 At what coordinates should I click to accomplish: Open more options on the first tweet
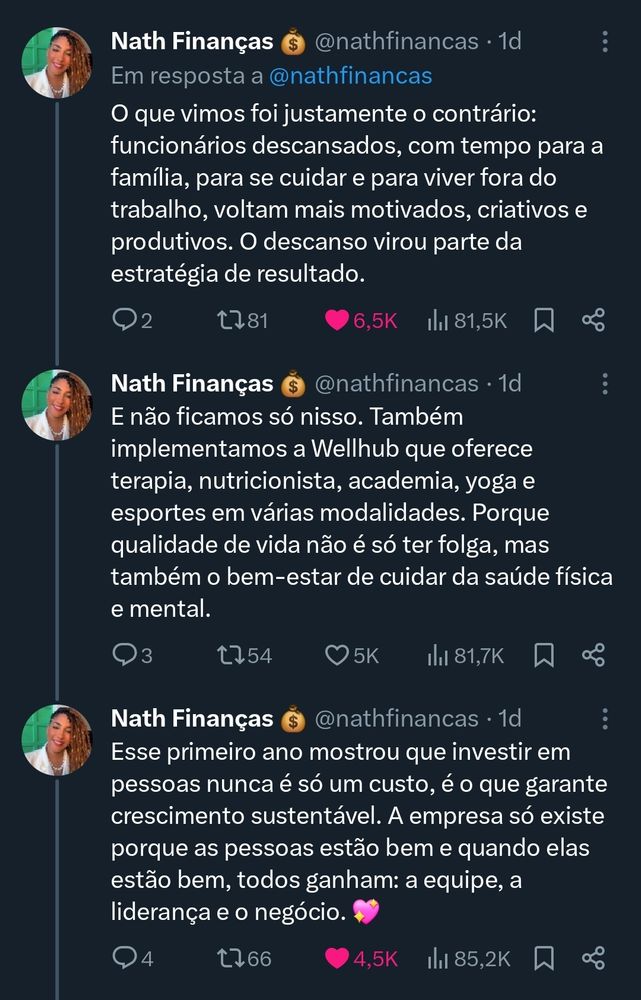click(604, 42)
